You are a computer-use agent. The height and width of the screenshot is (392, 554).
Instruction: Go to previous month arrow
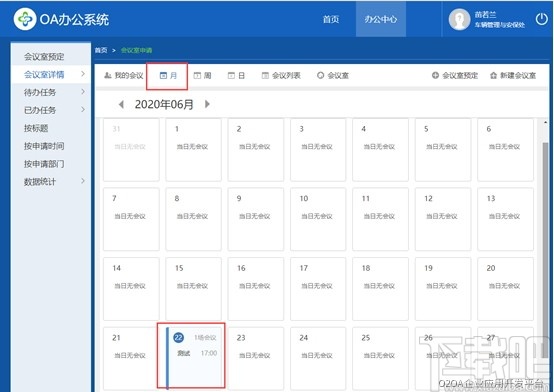click(x=121, y=104)
